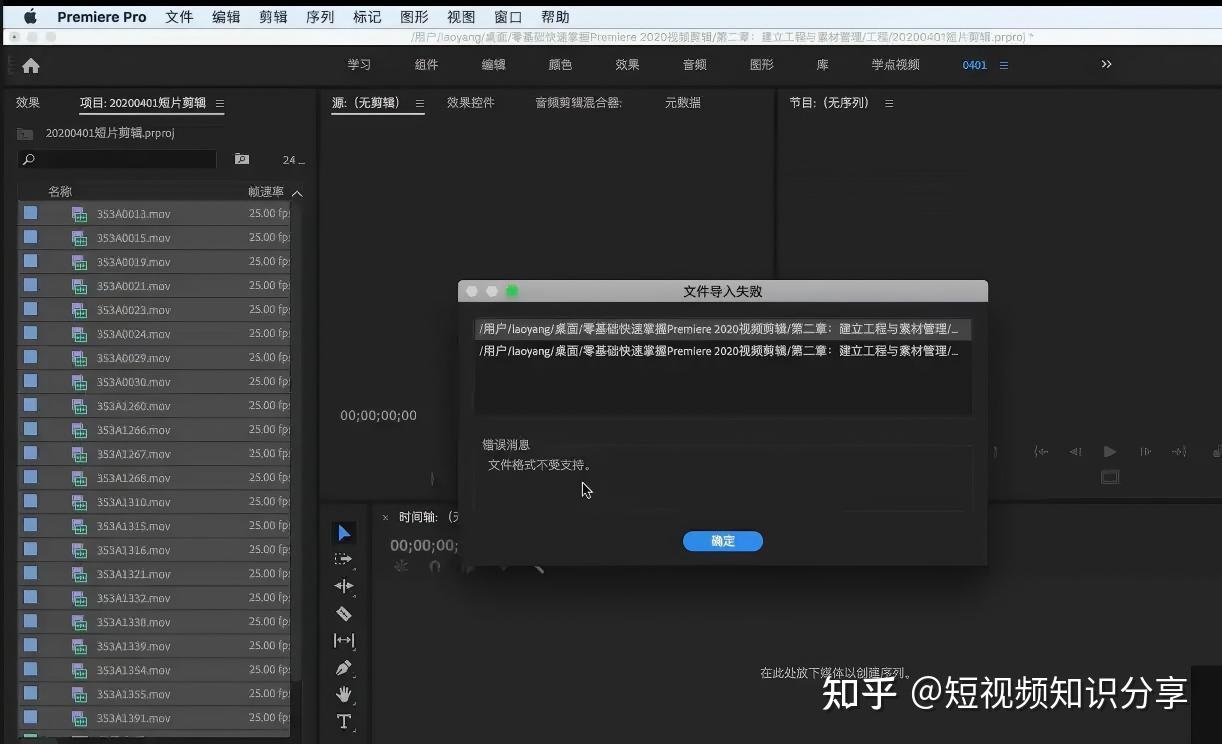This screenshot has height=744, width=1222.
Task: Click the Home icon in the top toolbar
Action: 30,64
